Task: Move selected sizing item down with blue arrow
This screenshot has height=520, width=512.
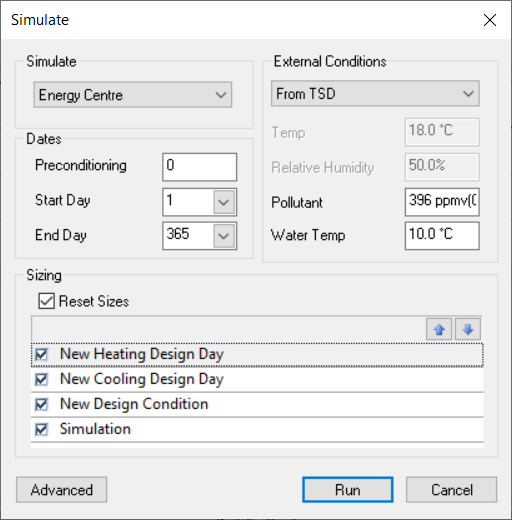Action: pyautogui.click(x=468, y=329)
